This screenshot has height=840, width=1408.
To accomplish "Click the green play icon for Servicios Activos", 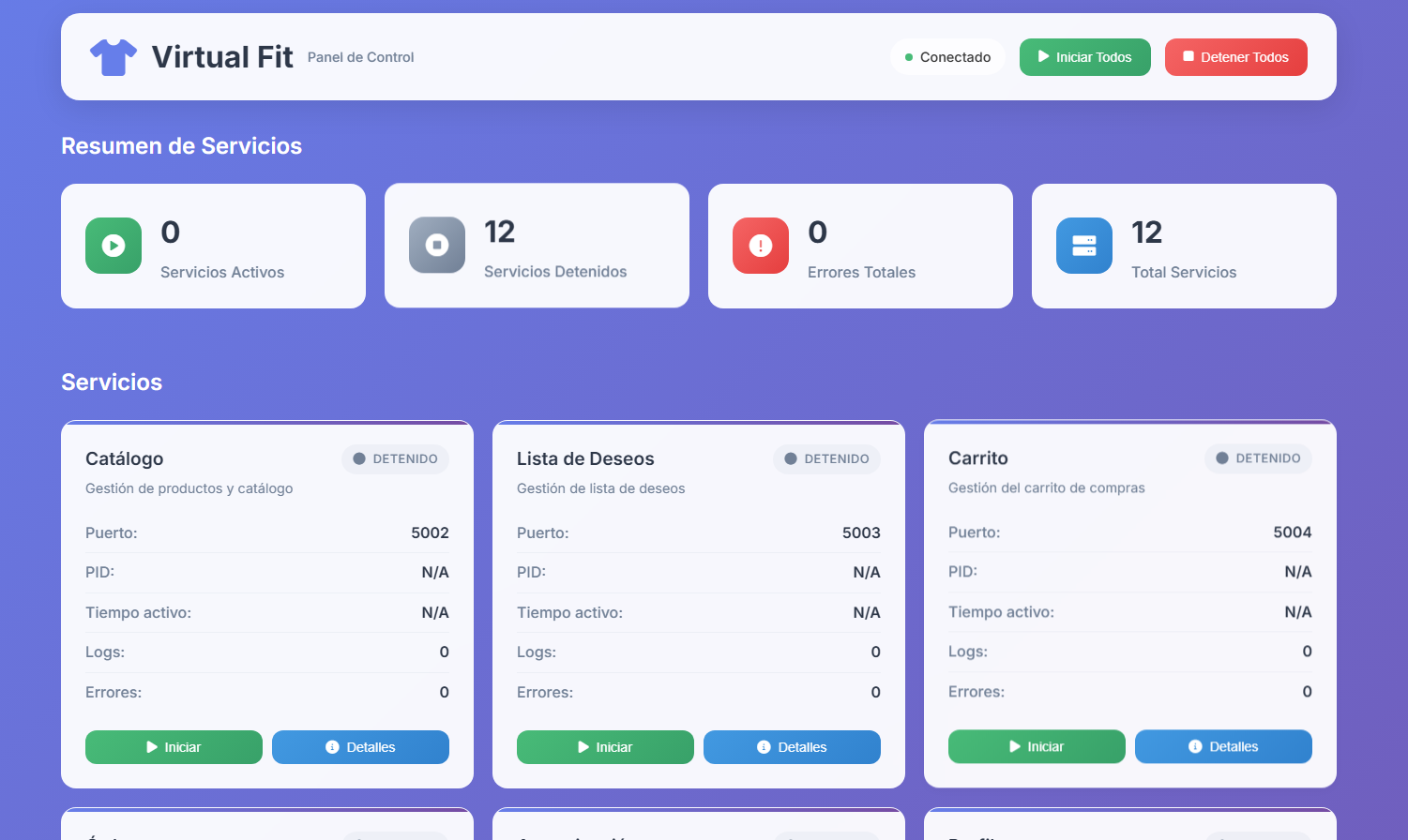I will click(114, 246).
